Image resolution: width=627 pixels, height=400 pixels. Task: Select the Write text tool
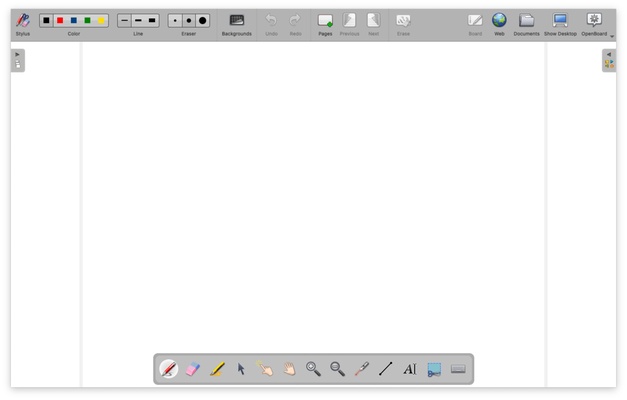pos(410,369)
